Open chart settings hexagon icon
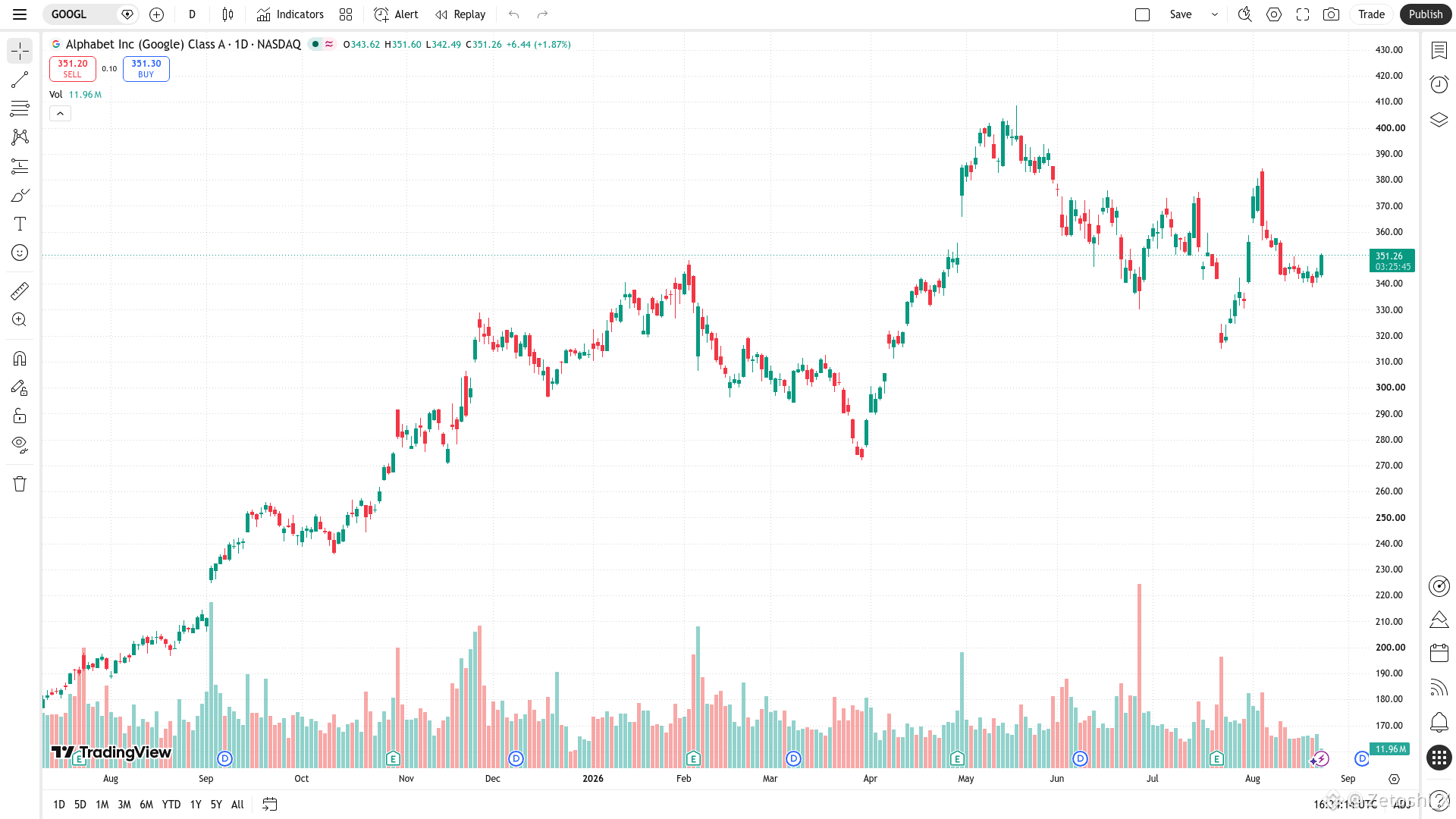The image size is (1456, 819). pyautogui.click(x=1274, y=14)
